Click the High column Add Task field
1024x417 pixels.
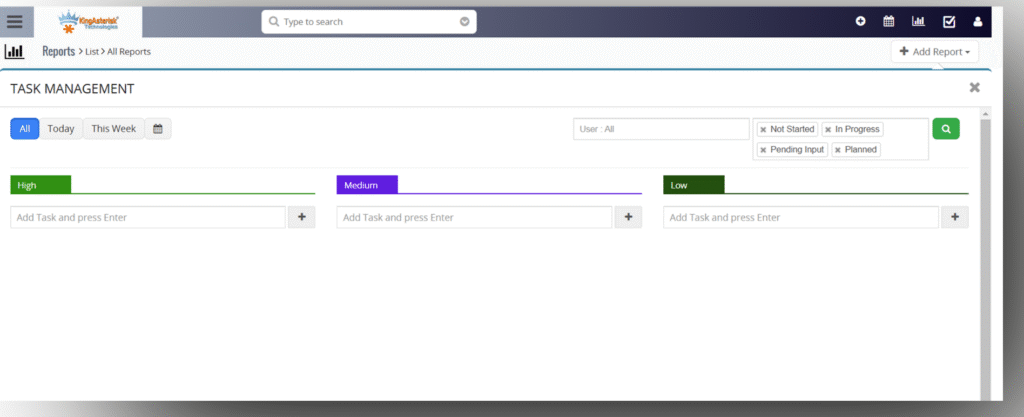tap(148, 217)
